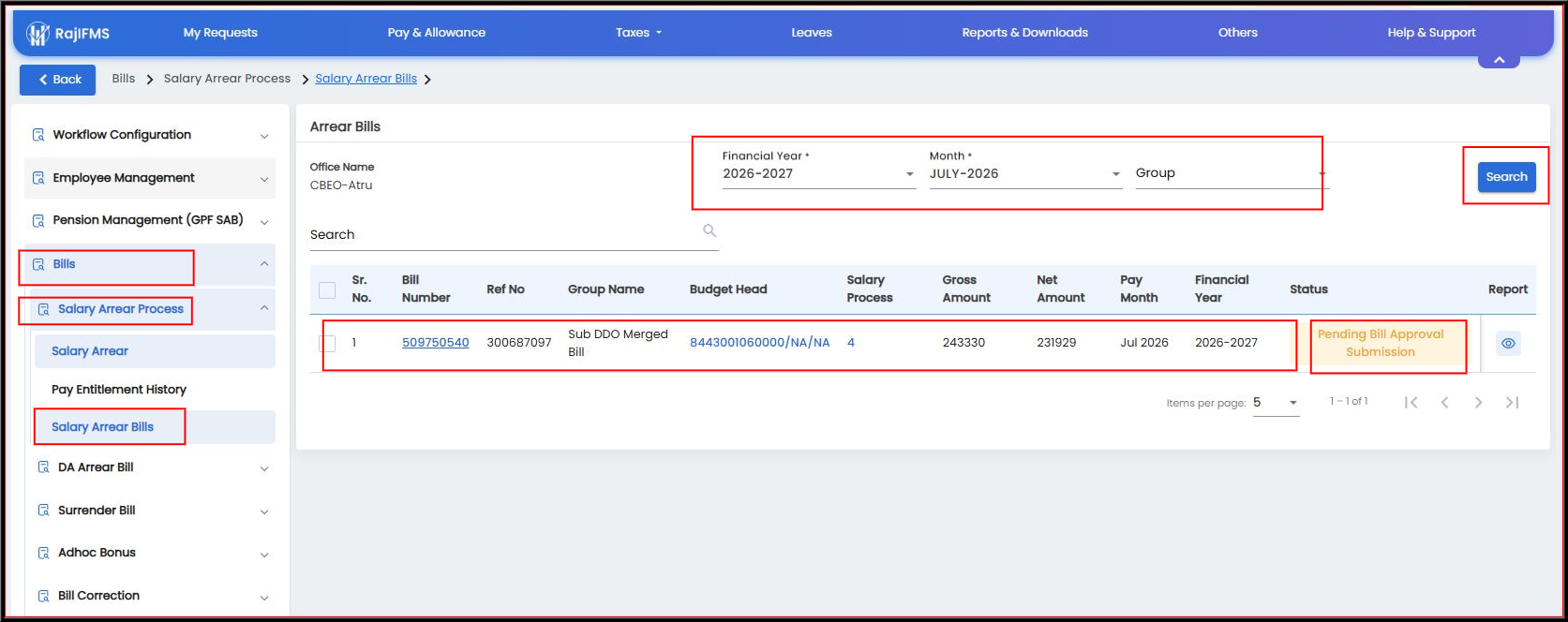The height and width of the screenshot is (622, 1568).
Task: Open Leaves menu
Action: [812, 33]
